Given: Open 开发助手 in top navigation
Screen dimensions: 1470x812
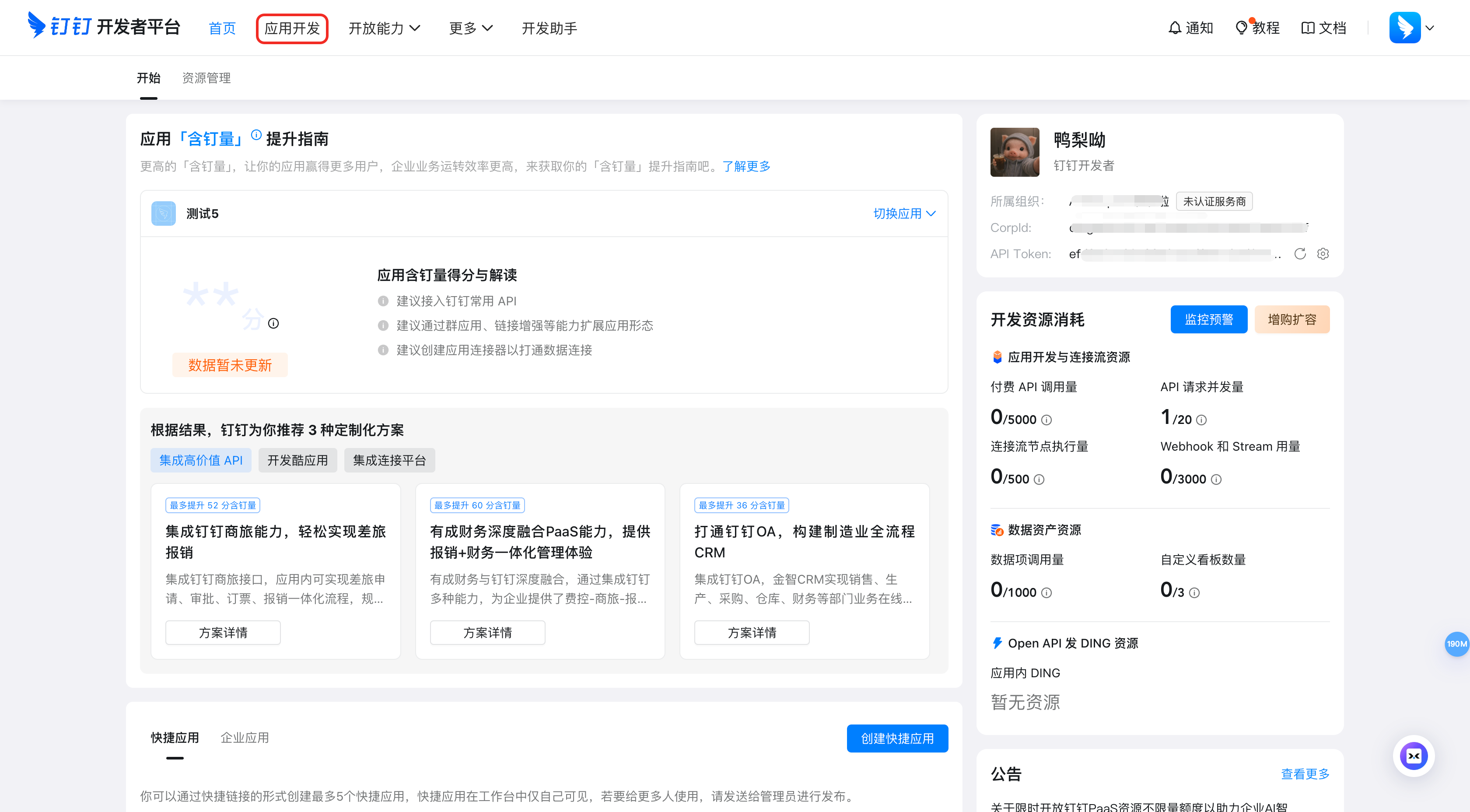Looking at the screenshot, I should pyautogui.click(x=549, y=28).
